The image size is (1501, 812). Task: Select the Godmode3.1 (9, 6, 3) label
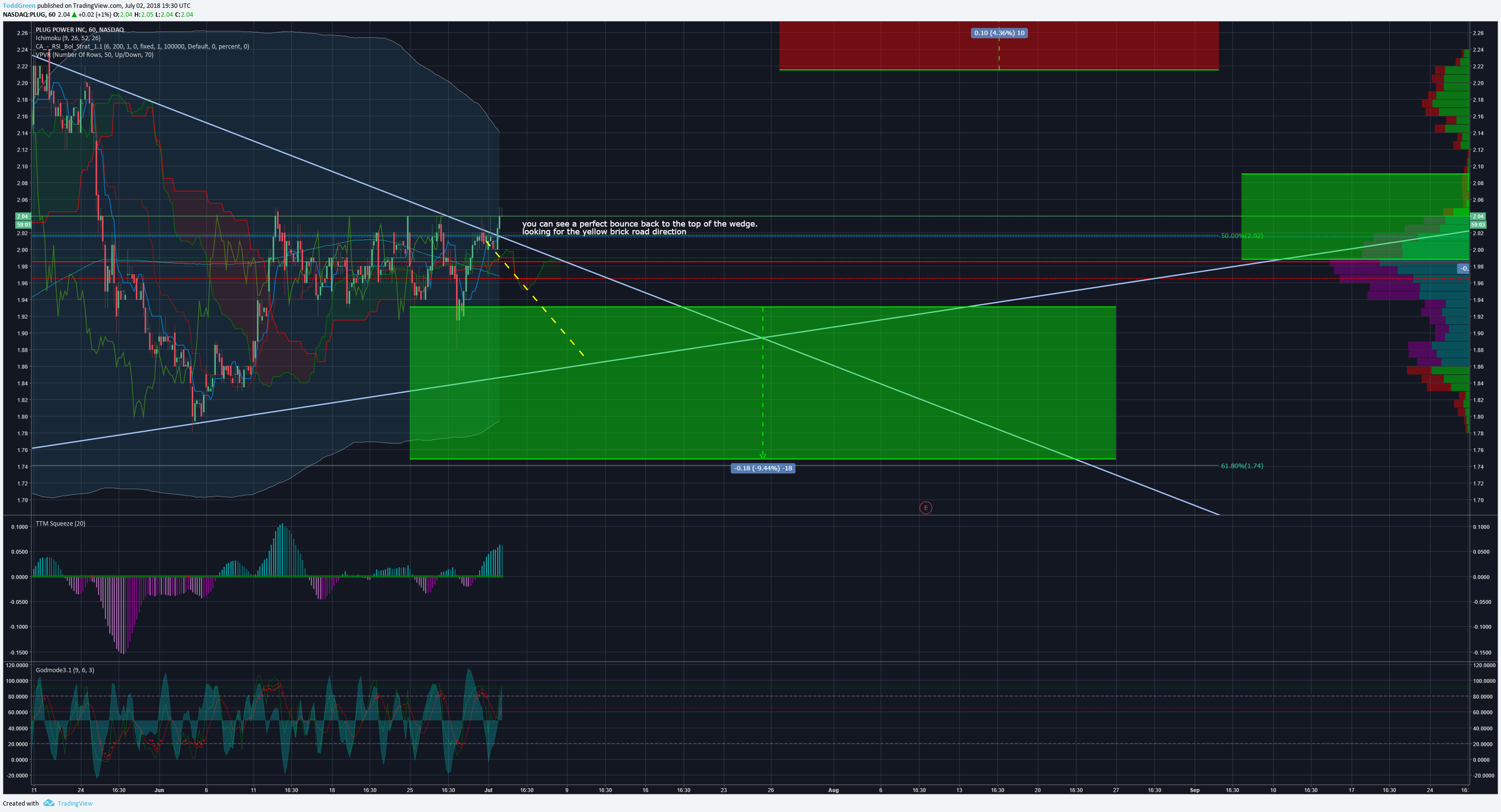click(65, 670)
